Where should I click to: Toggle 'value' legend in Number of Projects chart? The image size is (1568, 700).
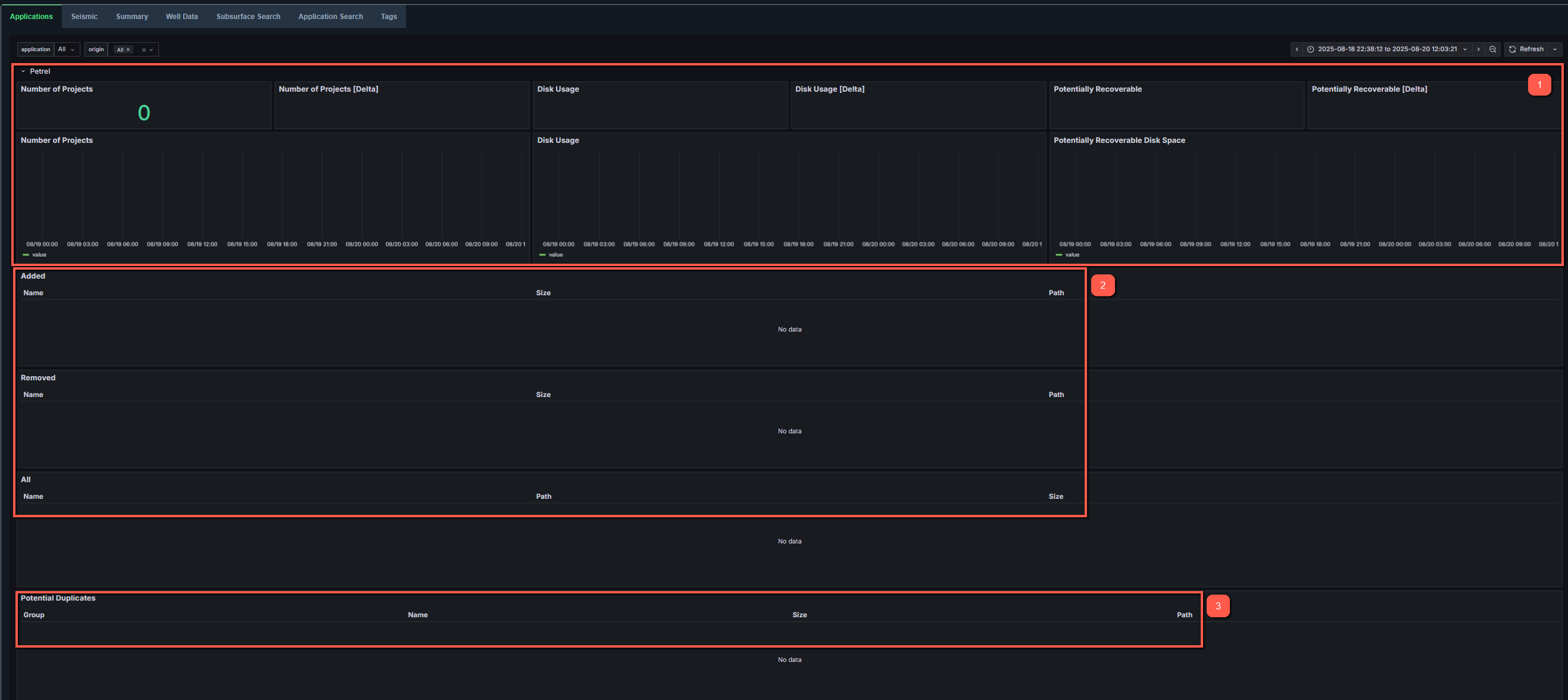(38, 254)
